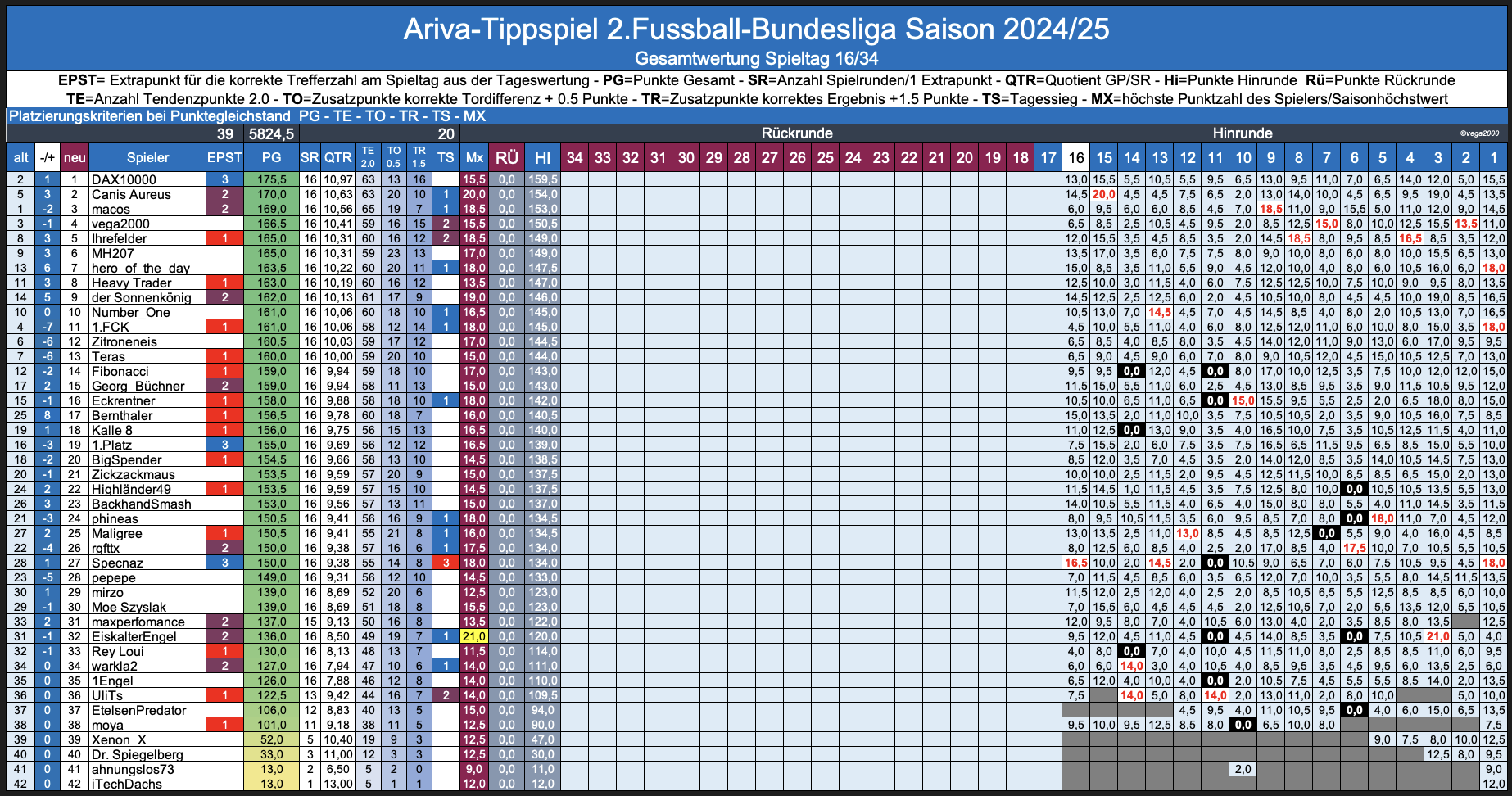Click player name 'iTechDachs'
The width and height of the screenshot is (1512, 796).
click(x=127, y=784)
